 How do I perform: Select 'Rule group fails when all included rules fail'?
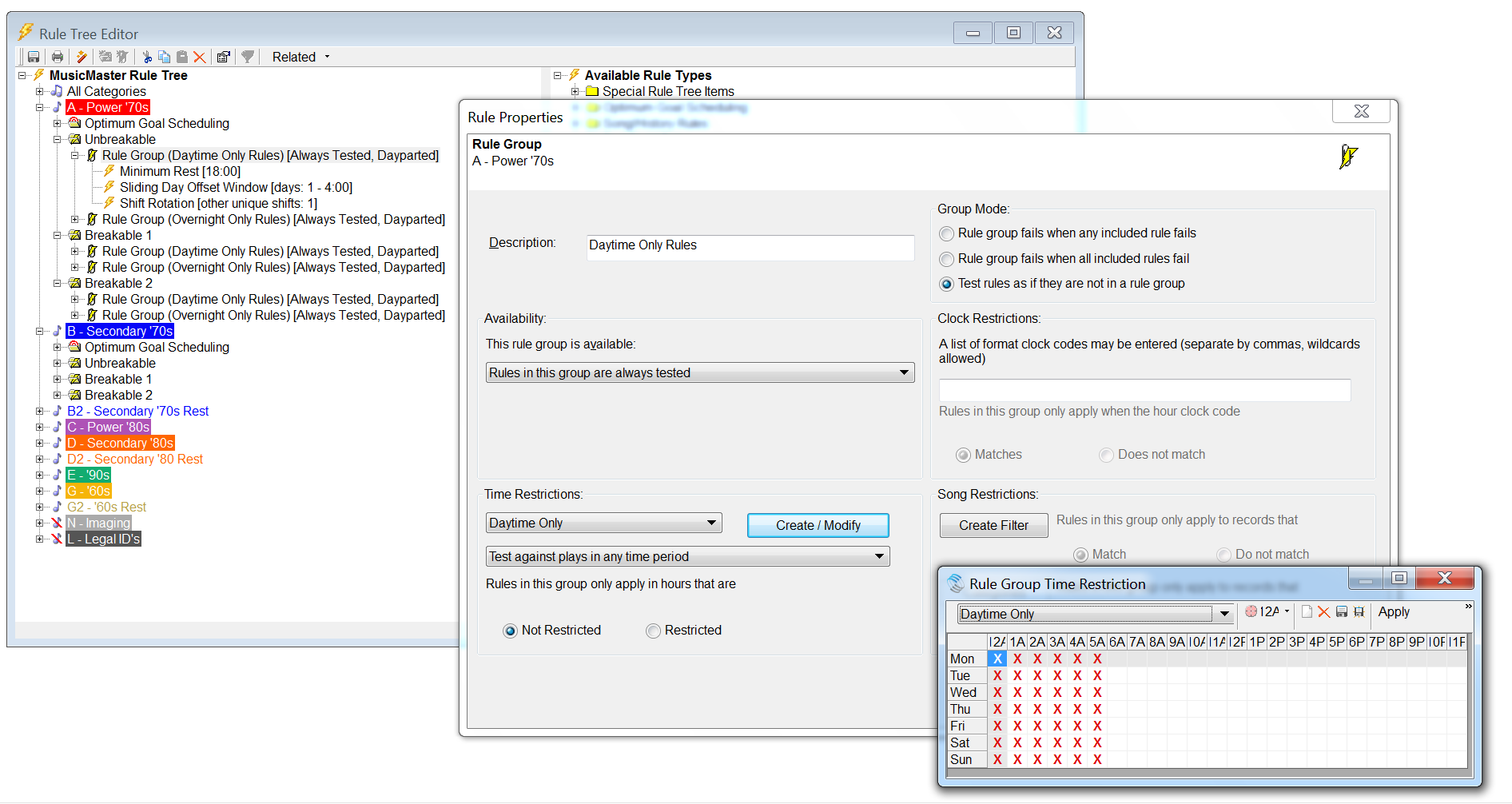click(x=947, y=260)
